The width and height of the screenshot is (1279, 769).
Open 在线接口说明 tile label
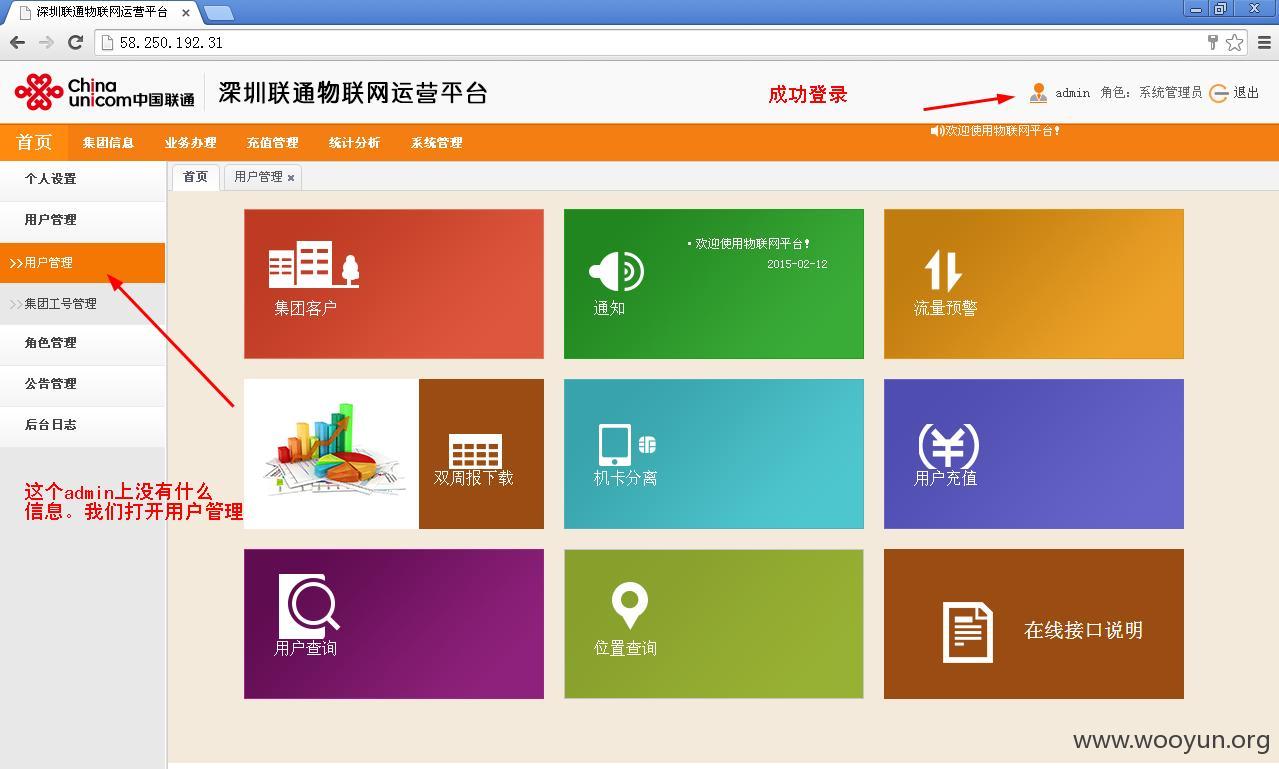pos(1083,630)
